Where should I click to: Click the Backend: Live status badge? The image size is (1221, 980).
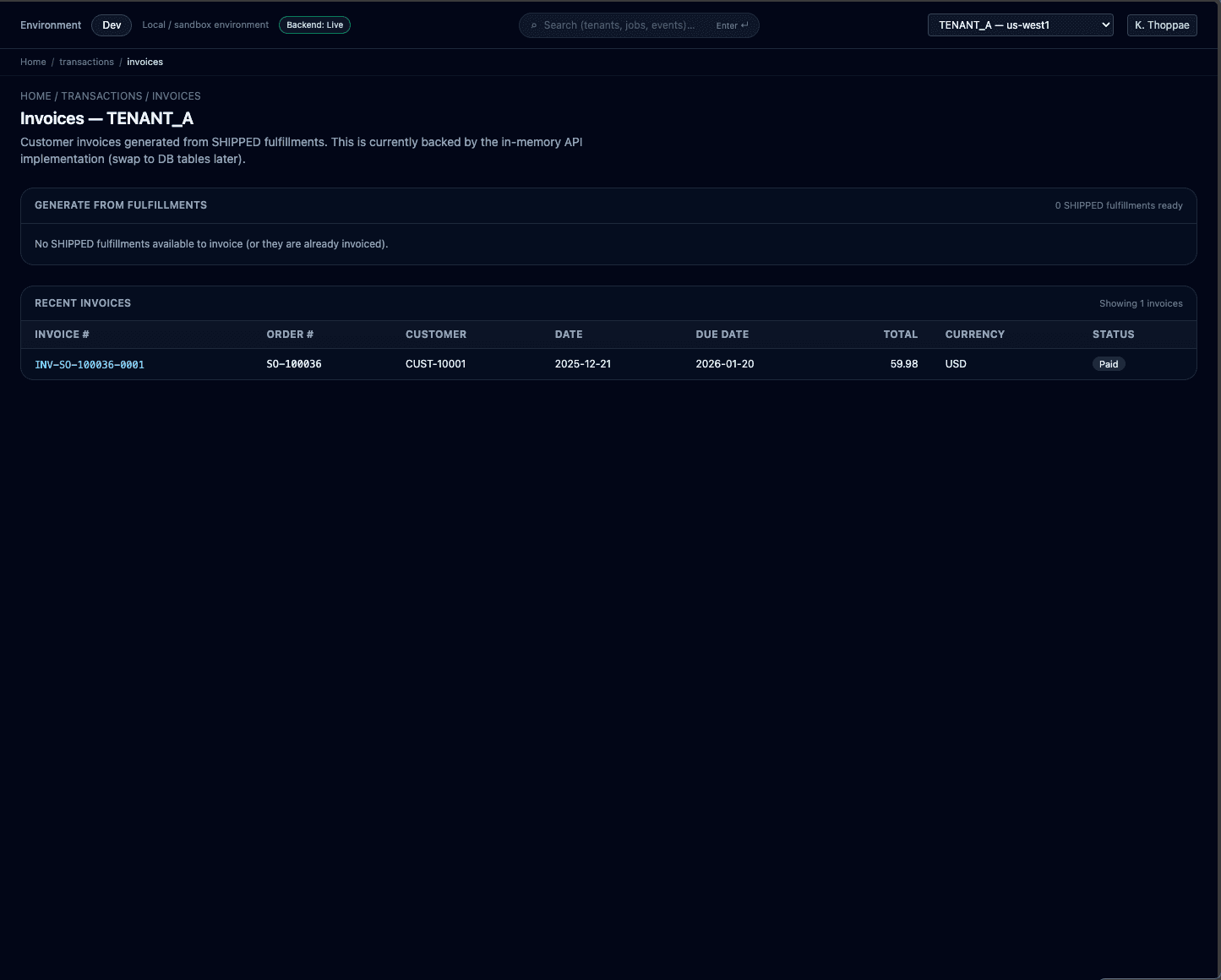click(x=314, y=25)
